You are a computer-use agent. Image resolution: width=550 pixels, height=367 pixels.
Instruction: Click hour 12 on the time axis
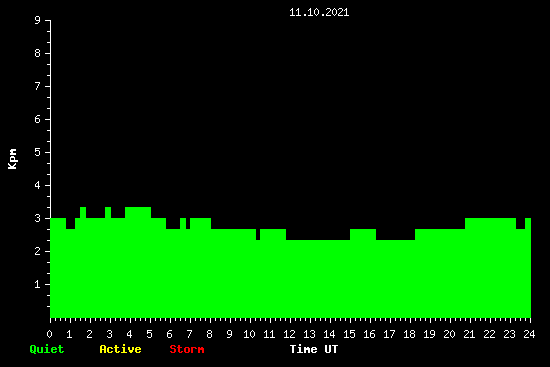click(x=289, y=334)
